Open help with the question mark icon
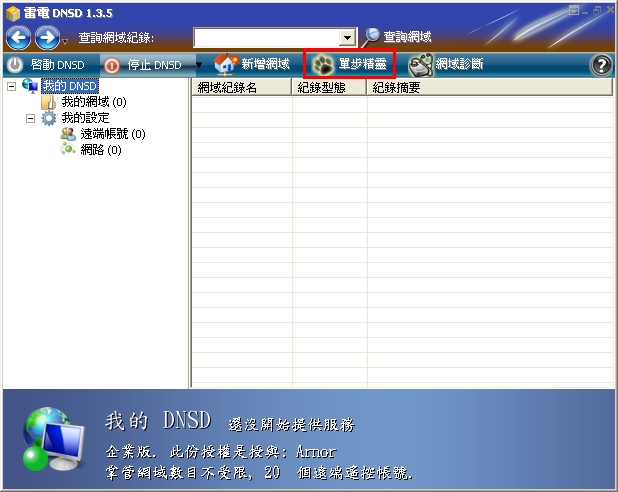 pos(601,65)
